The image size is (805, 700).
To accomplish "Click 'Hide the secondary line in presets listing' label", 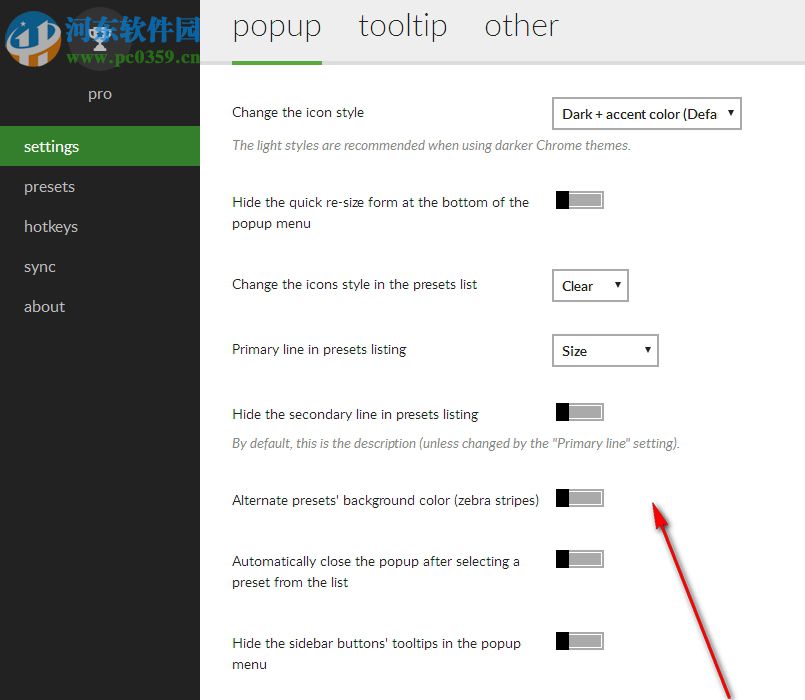I will [355, 414].
